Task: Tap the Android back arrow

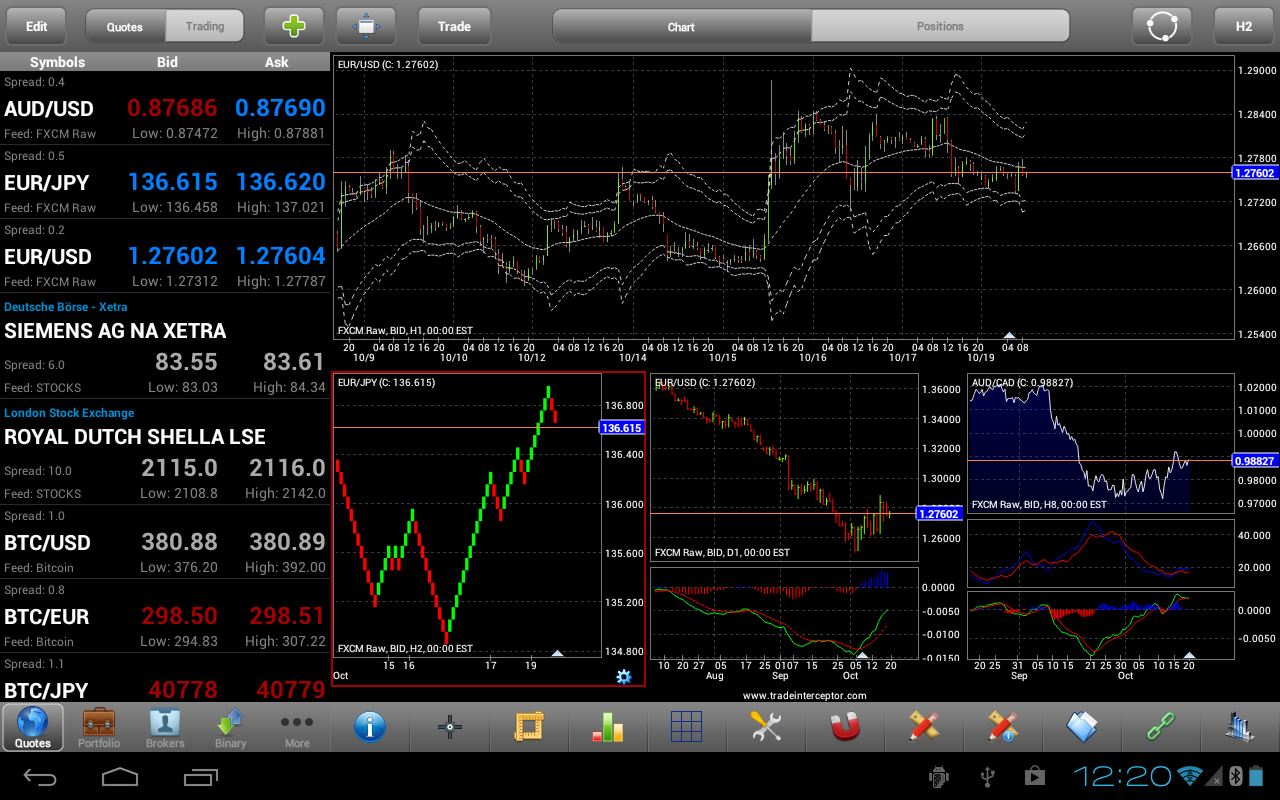Action: point(41,776)
